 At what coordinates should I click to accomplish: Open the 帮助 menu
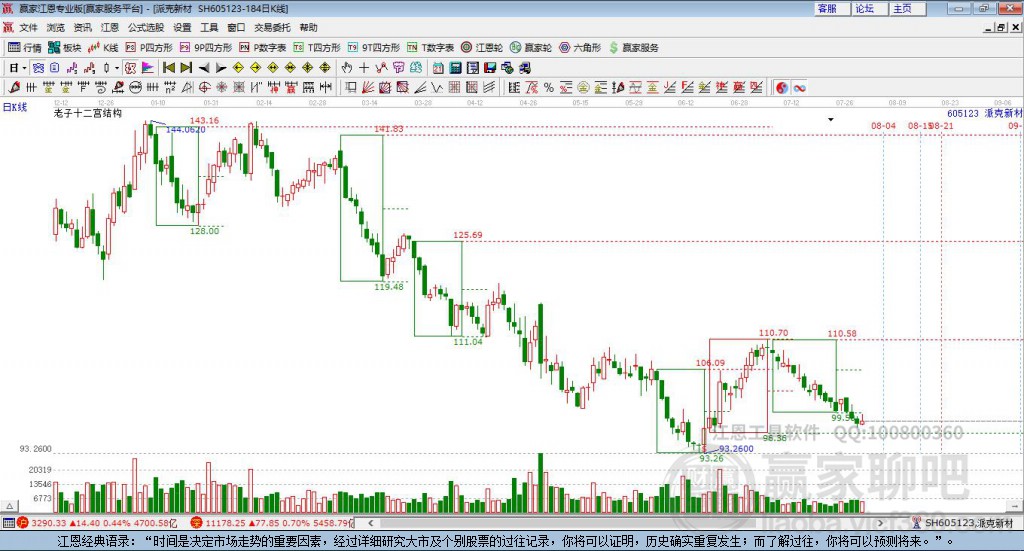308,27
